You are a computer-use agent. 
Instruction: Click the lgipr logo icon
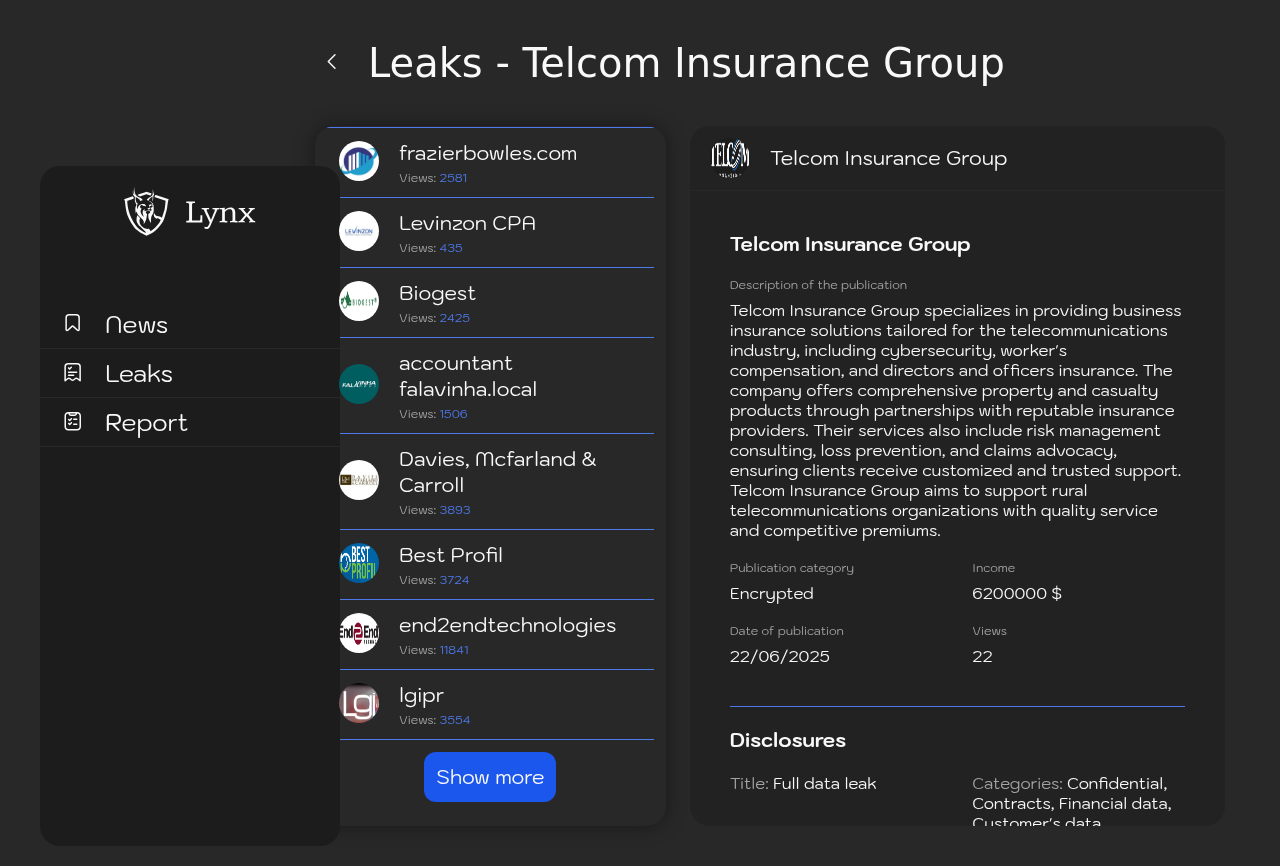coord(359,703)
